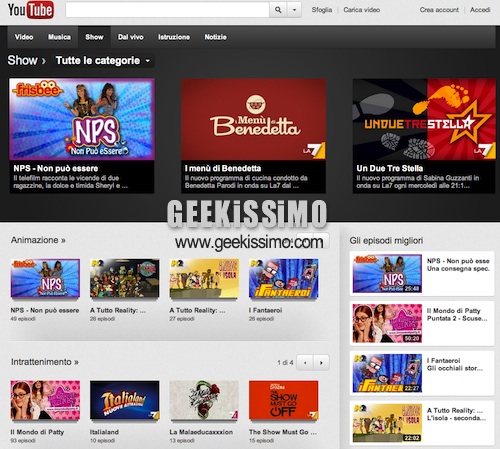500x449 pixels.
Task: Open the Sfoglia link
Action: point(322,10)
